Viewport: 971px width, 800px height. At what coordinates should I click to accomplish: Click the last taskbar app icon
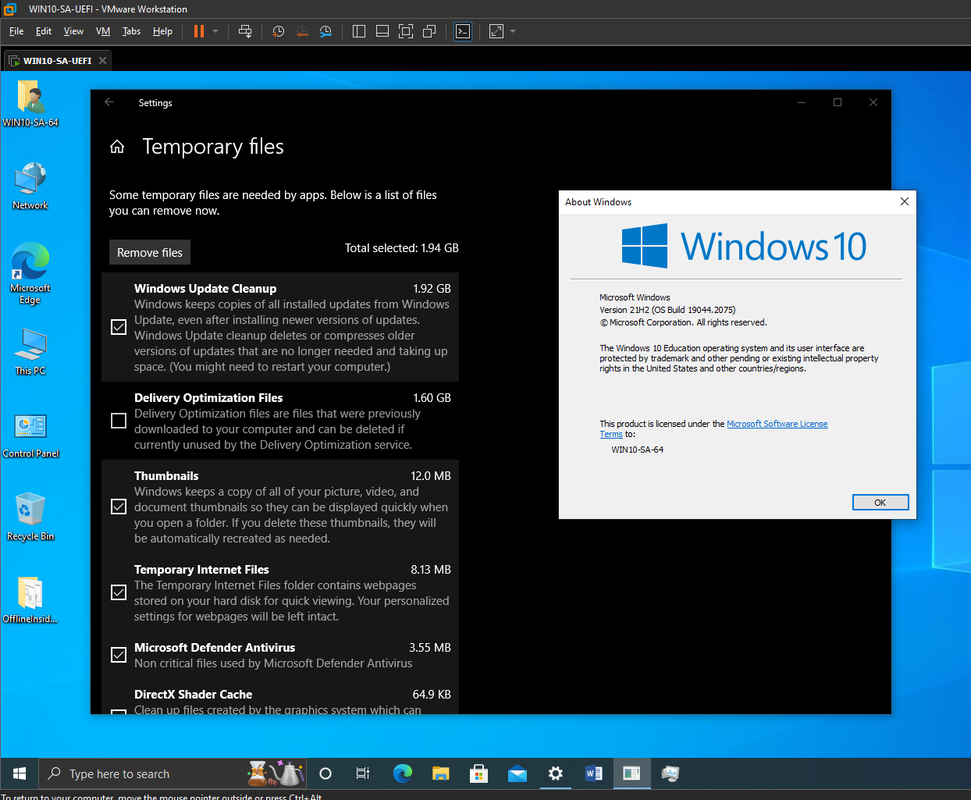[670, 773]
